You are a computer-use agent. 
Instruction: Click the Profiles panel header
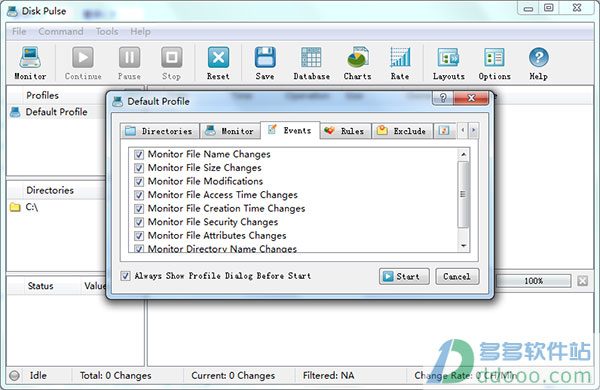click(56, 95)
